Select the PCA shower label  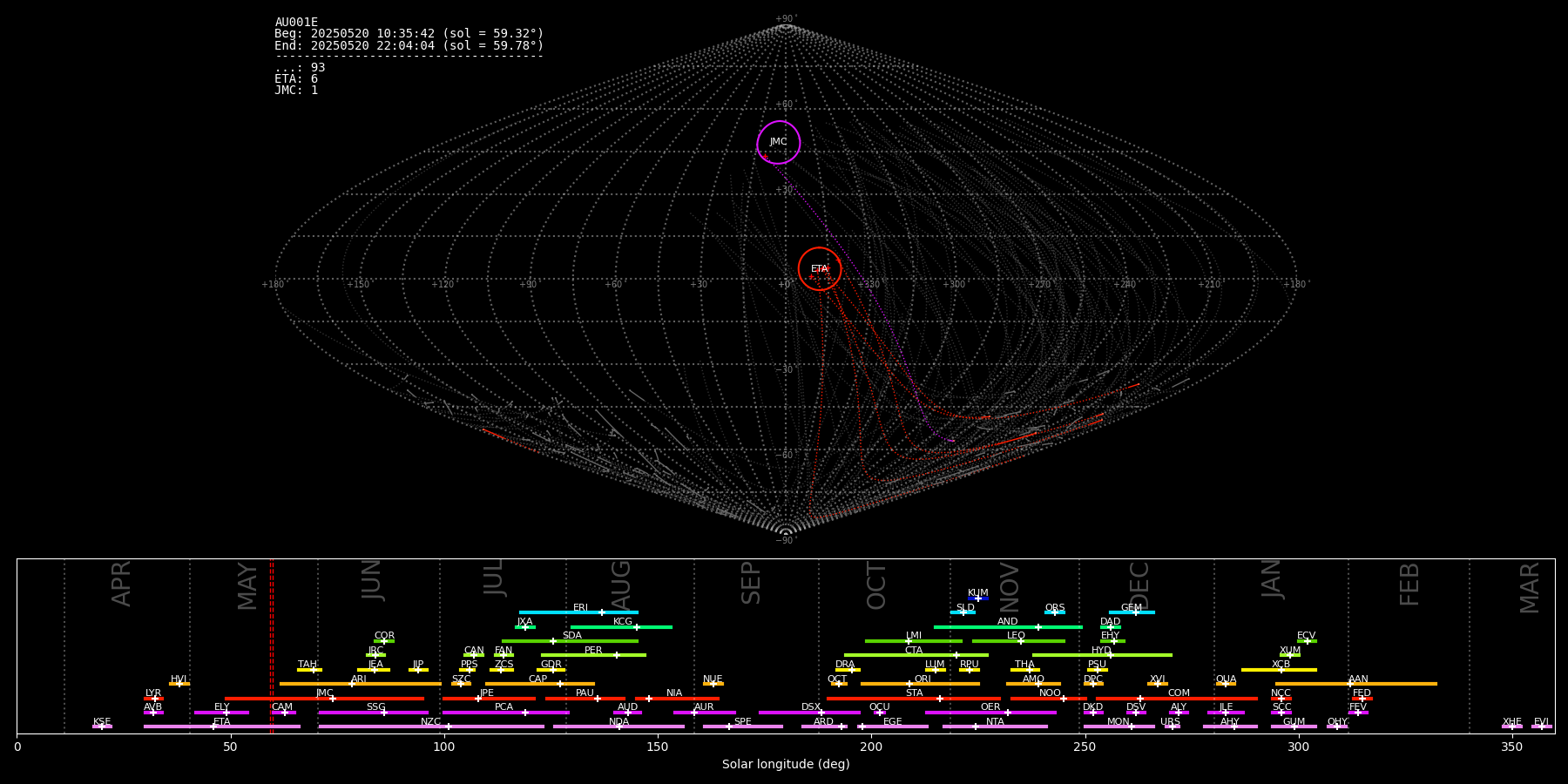(x=504, y=707)
